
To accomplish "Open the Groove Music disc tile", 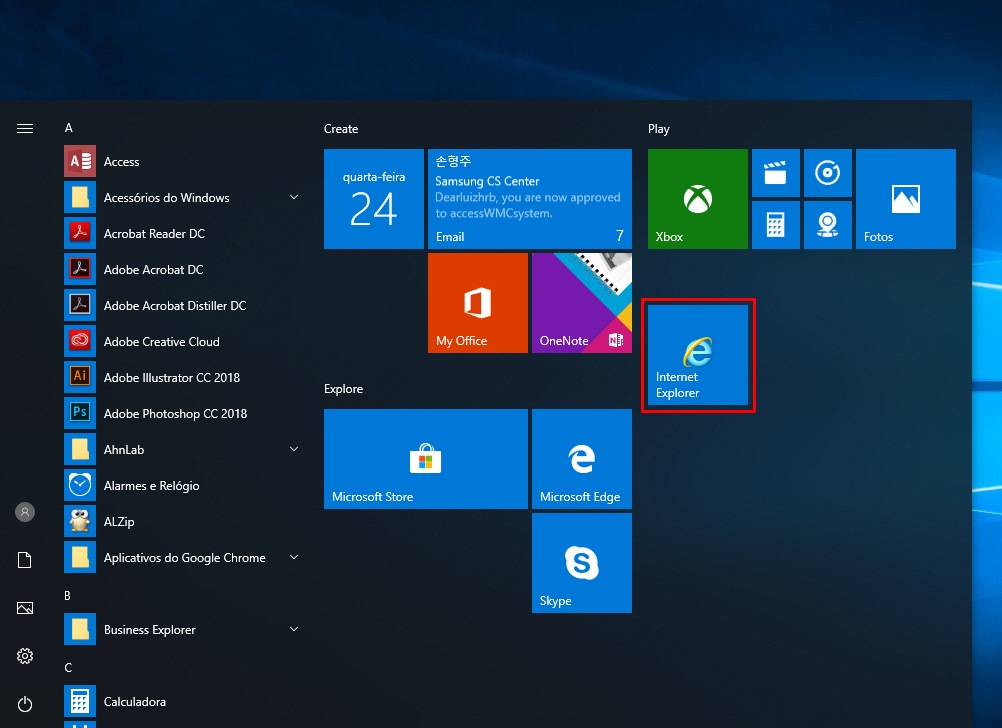I will tap(828, 173).
